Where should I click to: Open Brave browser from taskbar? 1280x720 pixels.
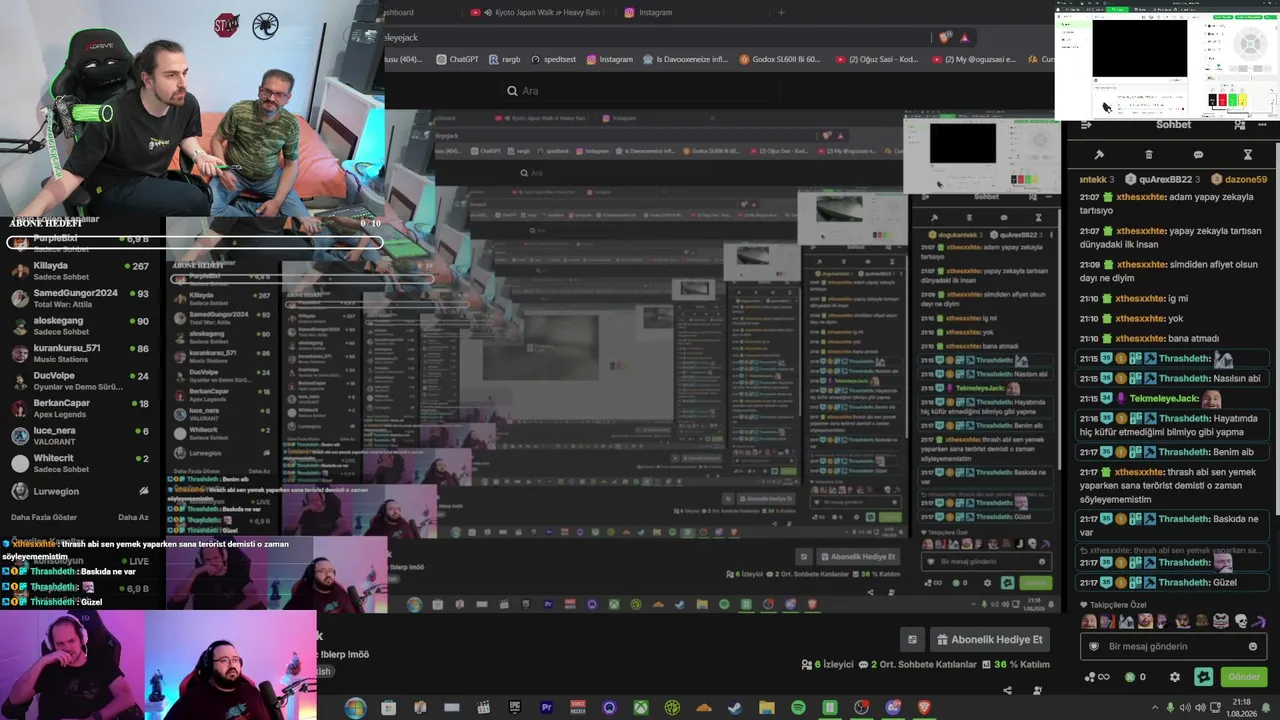point(924,708)
